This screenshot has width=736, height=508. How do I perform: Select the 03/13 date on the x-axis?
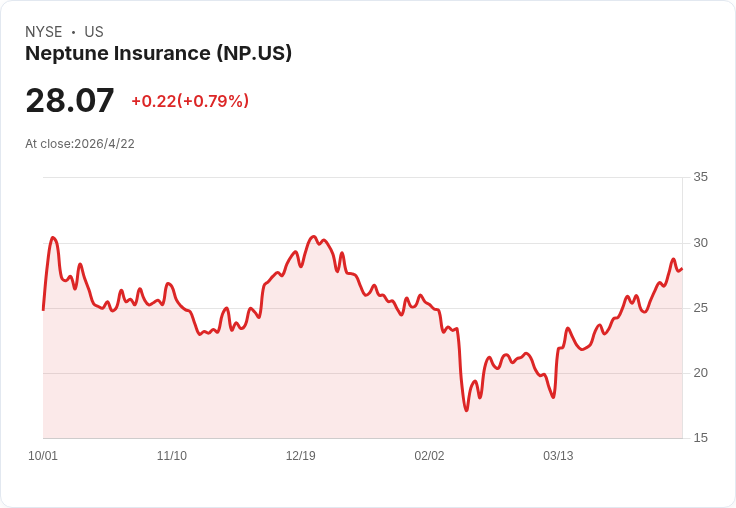[558, 455]
